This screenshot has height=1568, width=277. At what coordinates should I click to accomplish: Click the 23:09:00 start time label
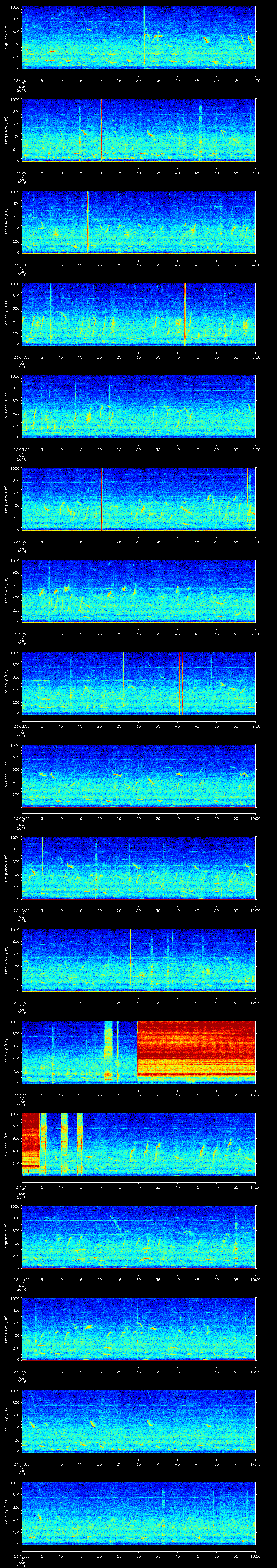[22, 818]
